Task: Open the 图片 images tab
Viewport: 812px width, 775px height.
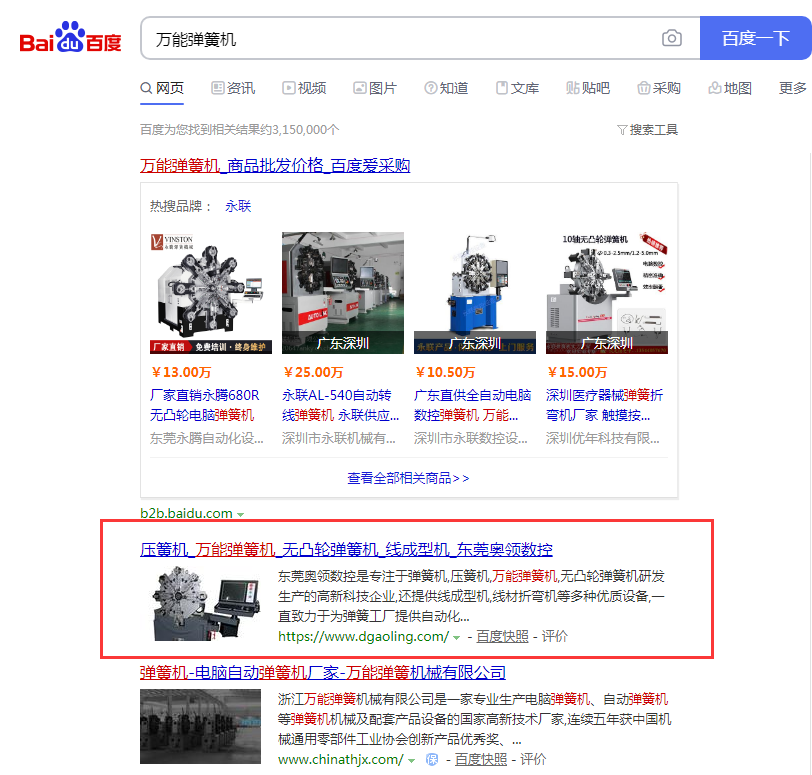Action: 374,88
